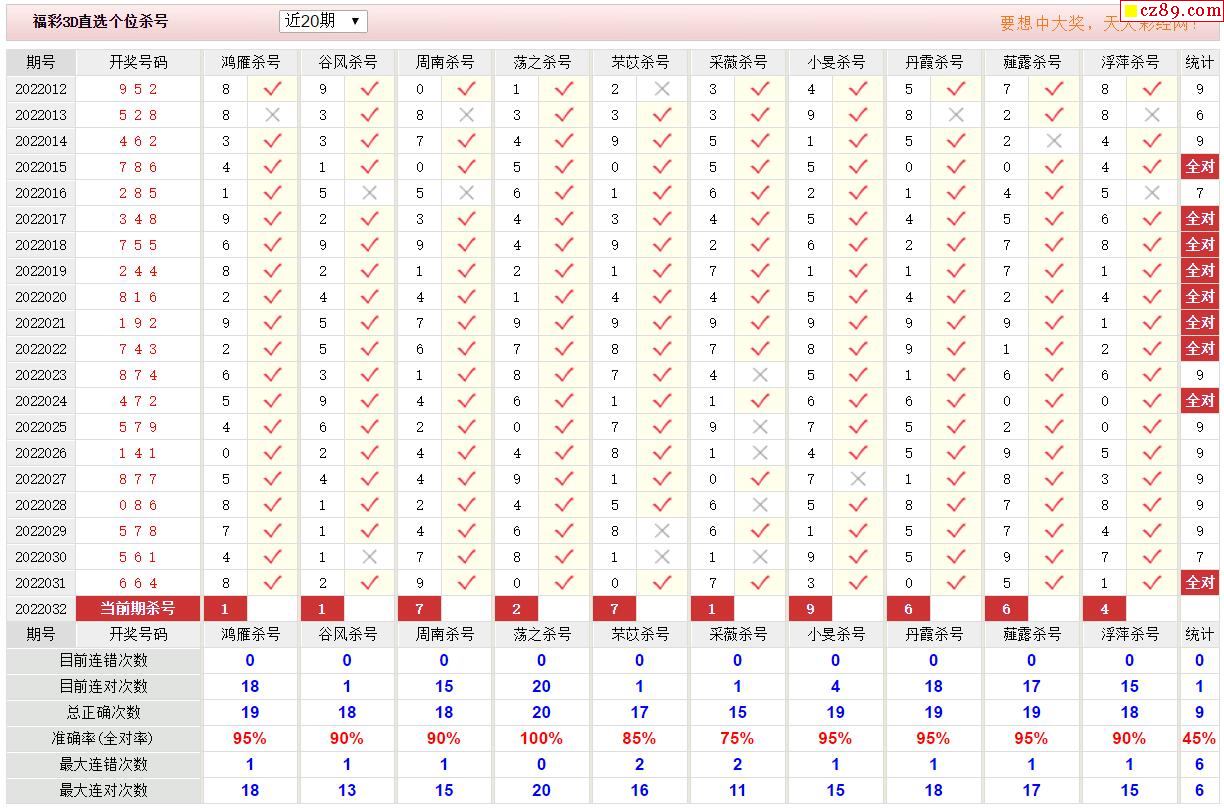Click the 全对 badge in row 2022015
Image resolution: width=1224 pixels, height=808 pixels.
click(1199, 167)
